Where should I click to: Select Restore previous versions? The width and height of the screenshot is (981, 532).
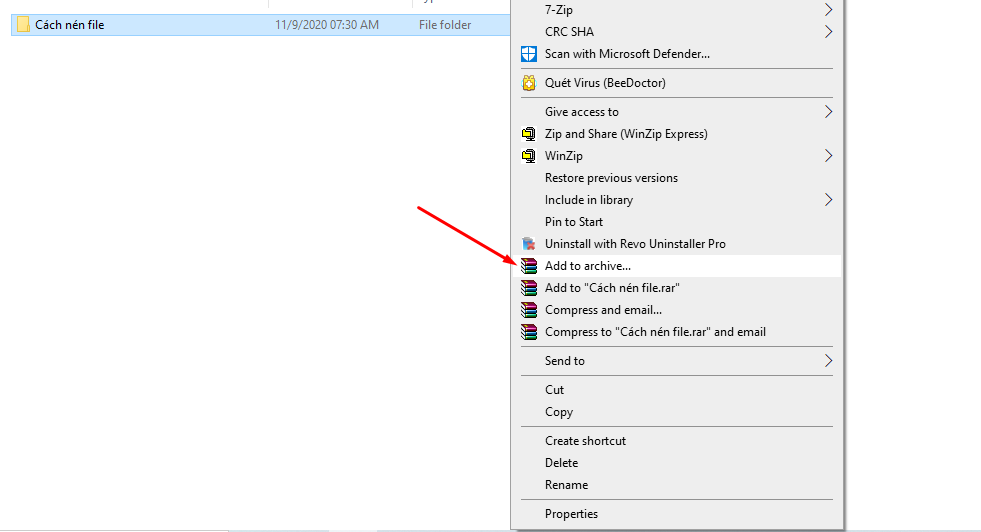(x=611, y=178)
